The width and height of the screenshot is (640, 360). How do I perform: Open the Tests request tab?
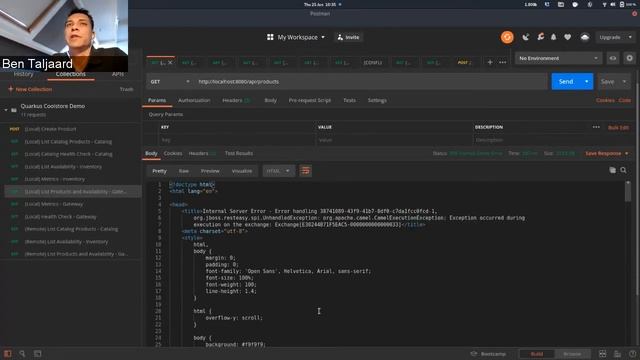(349, 100)
